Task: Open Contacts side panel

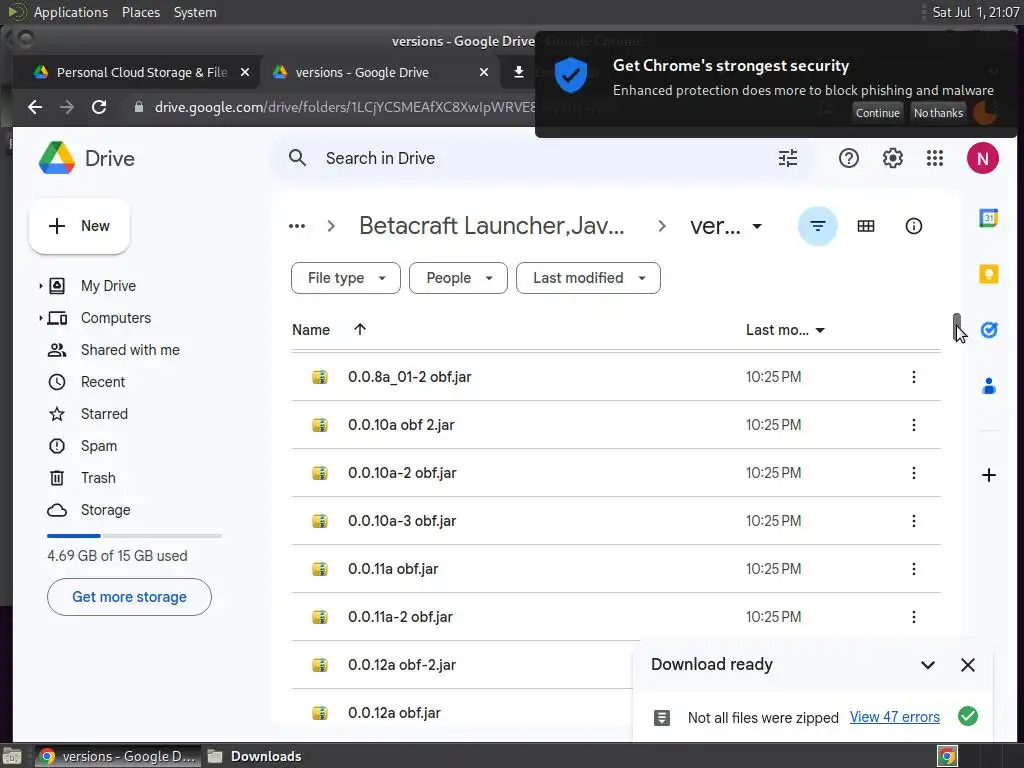Action: point(988,386)
